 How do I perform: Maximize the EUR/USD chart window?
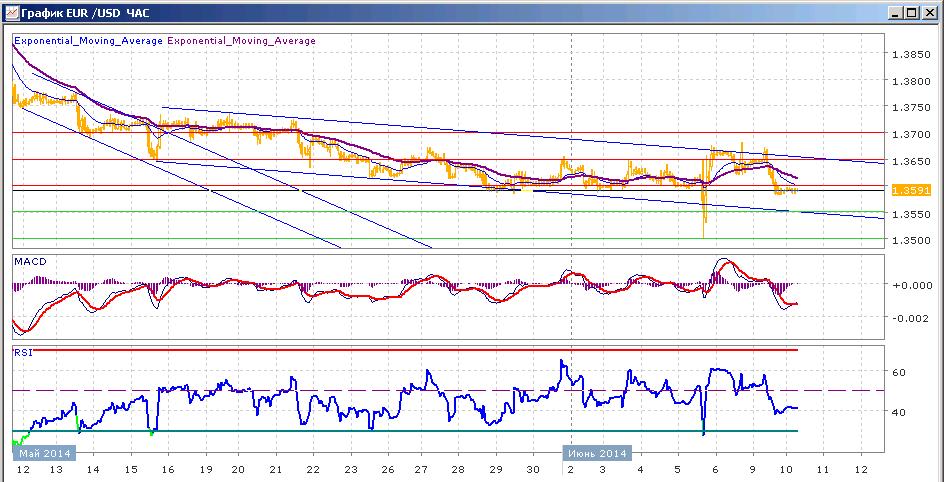[x=912, y=11]
